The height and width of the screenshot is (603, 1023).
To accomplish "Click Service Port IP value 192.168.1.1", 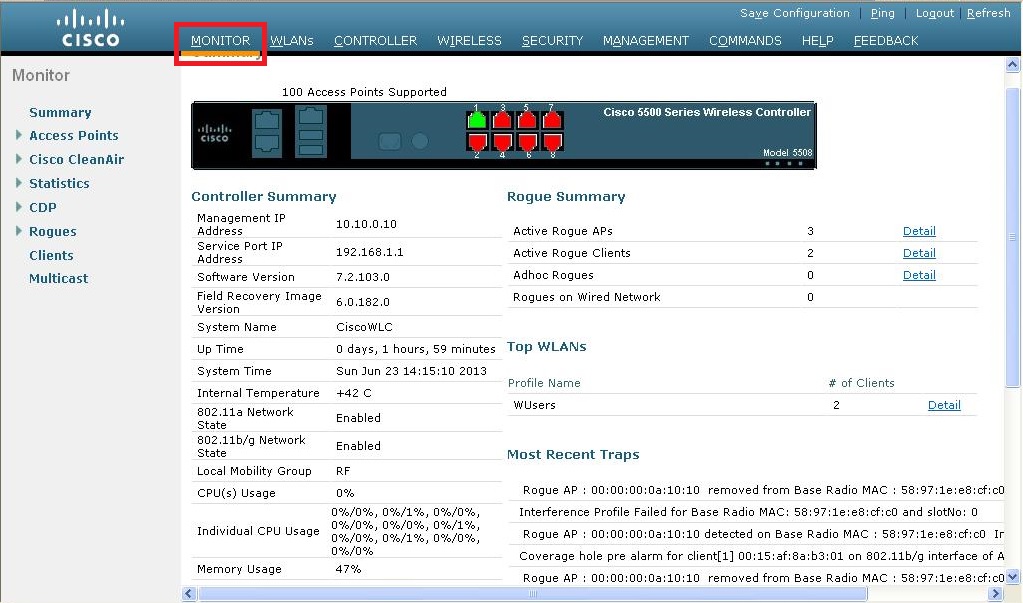I will click(369, 252).
